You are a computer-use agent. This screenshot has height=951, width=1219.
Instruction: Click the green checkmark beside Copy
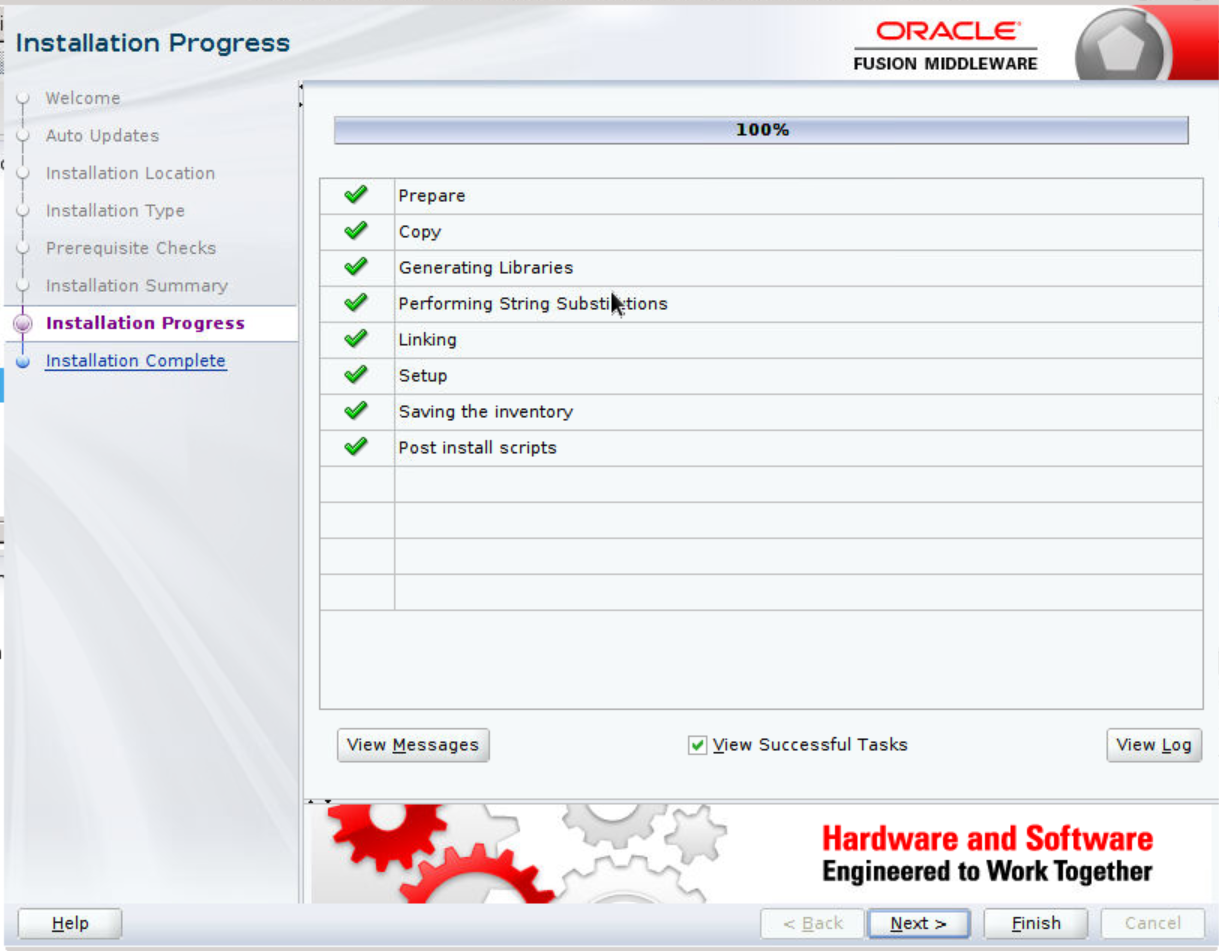click(356, 231)
